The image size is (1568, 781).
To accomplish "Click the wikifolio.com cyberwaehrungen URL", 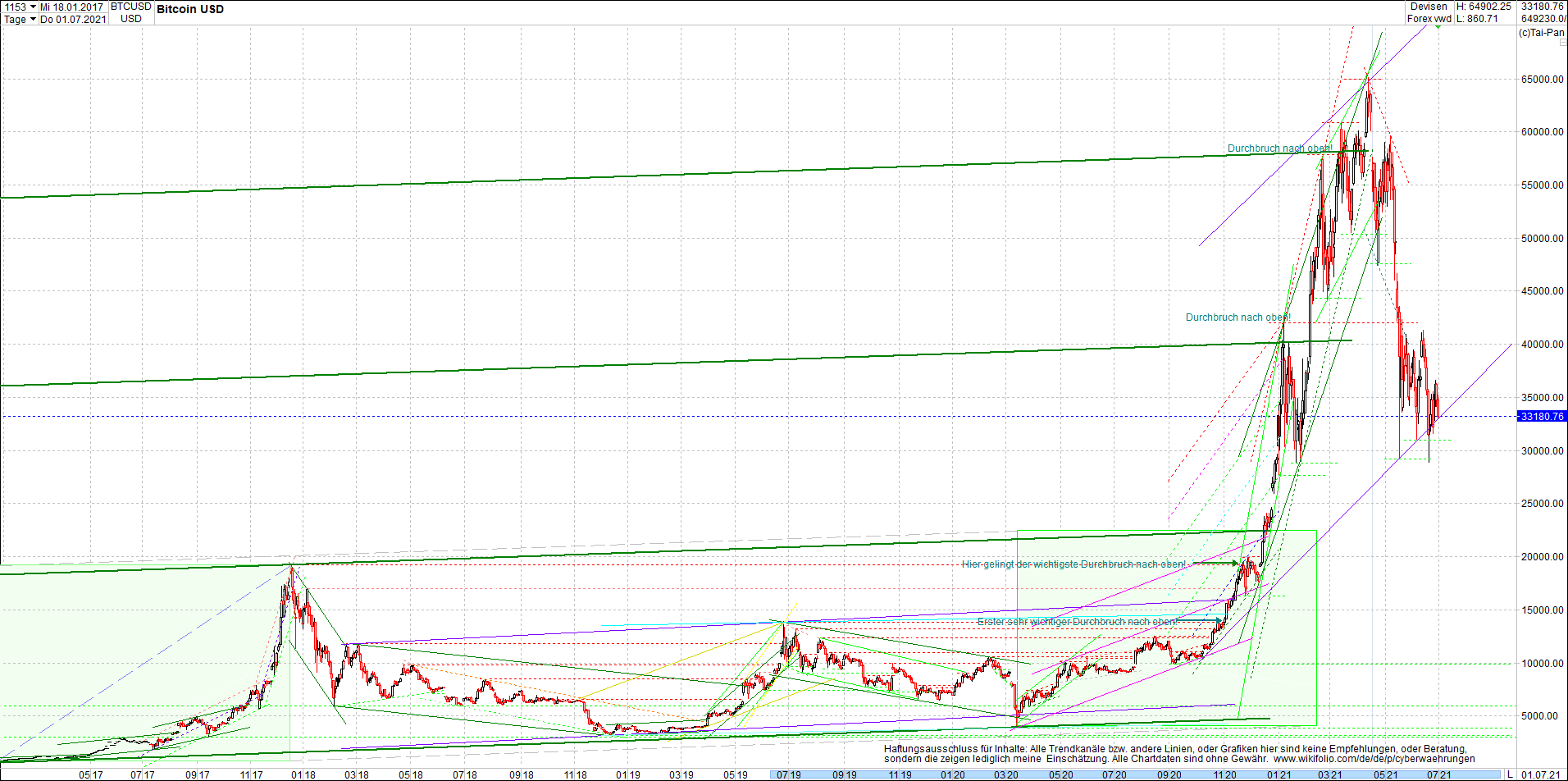I will (1374, 759).
